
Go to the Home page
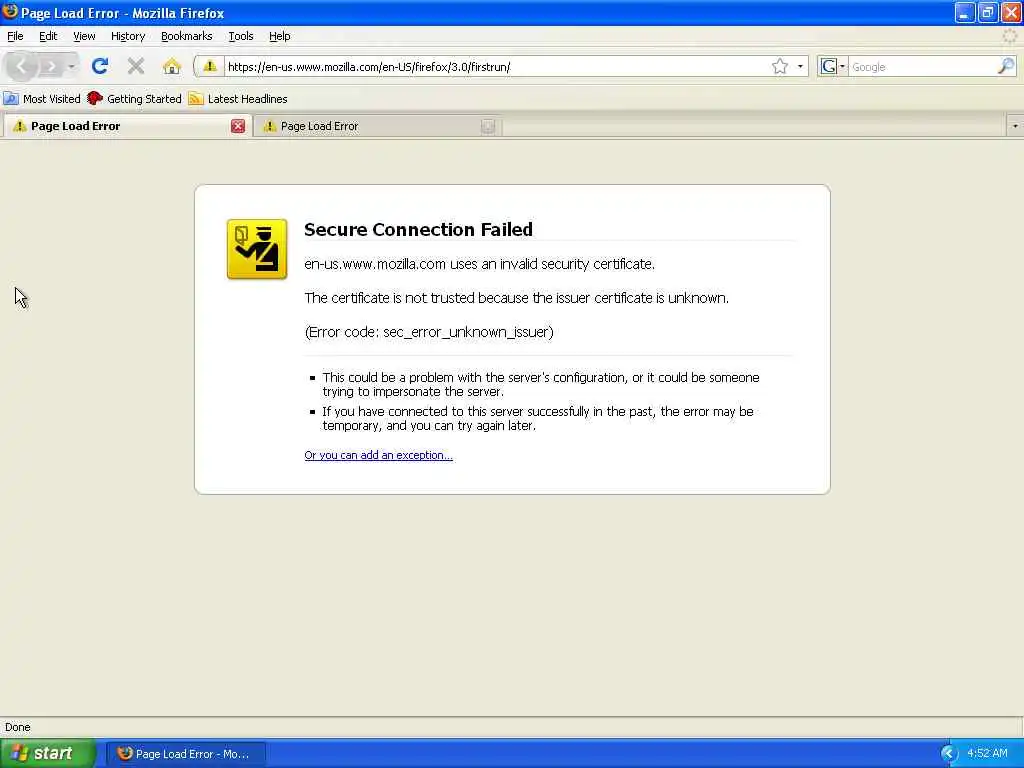[x=172, y=66]
